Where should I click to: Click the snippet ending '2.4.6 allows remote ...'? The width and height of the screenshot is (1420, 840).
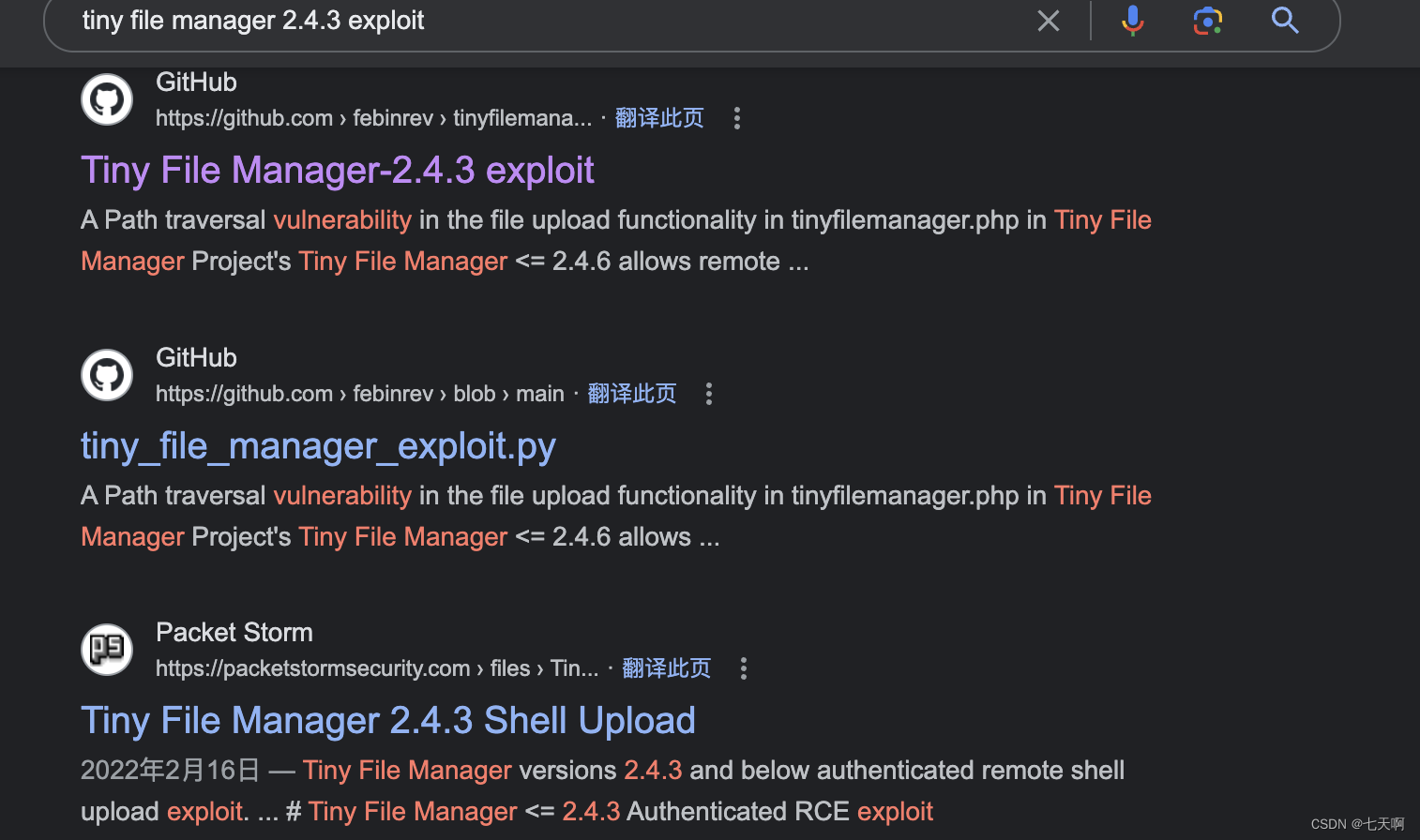[x=616, y=241]
